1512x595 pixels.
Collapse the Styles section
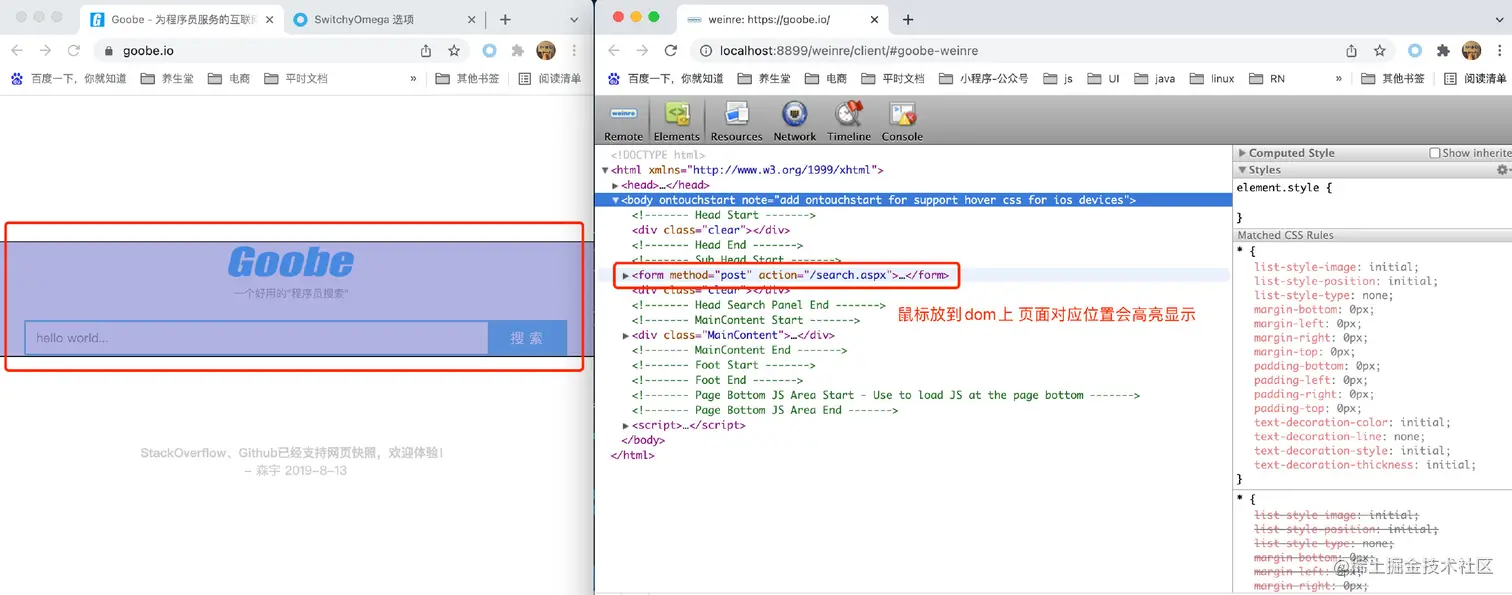1242,170
